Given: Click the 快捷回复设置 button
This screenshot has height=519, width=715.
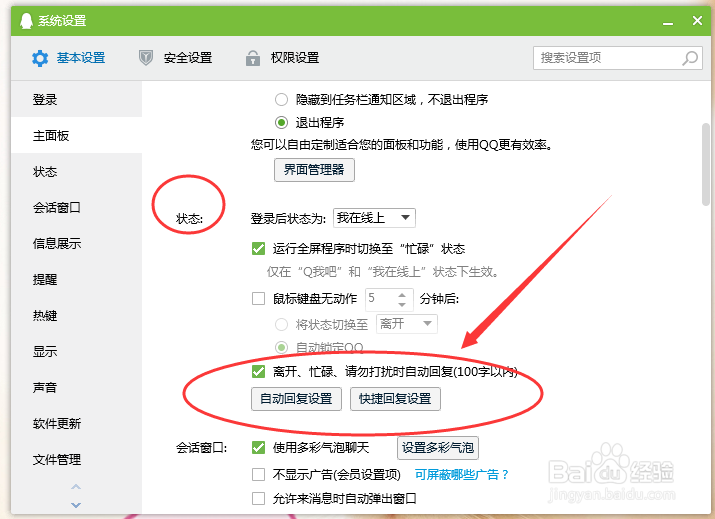Looking at the screenshot, I should pyautogui.click(x=395, y=399).
